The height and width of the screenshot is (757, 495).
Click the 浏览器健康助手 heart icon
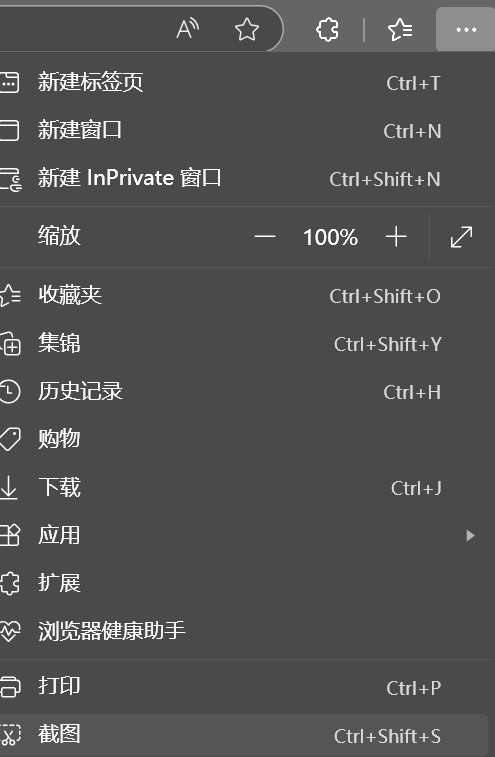coord(10,631)
